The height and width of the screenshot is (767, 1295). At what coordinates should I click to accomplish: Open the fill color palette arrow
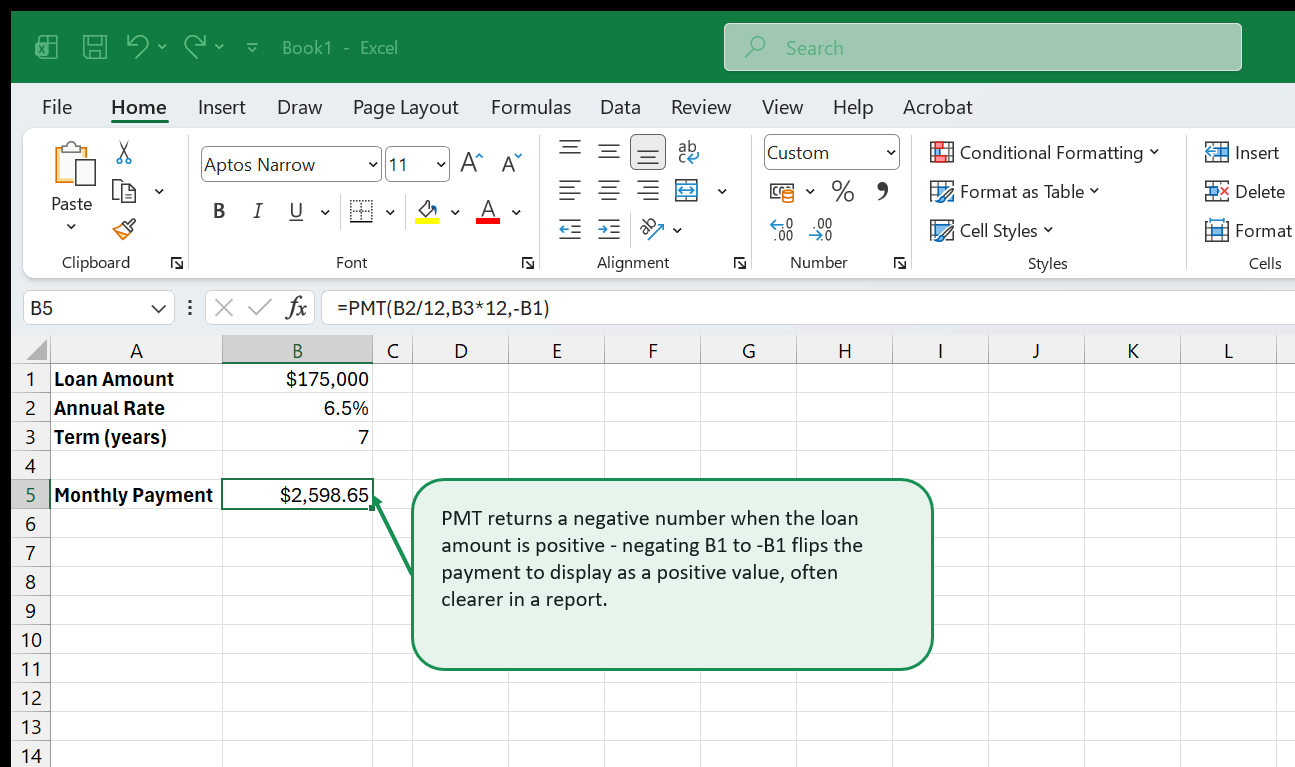coord(455,212)
